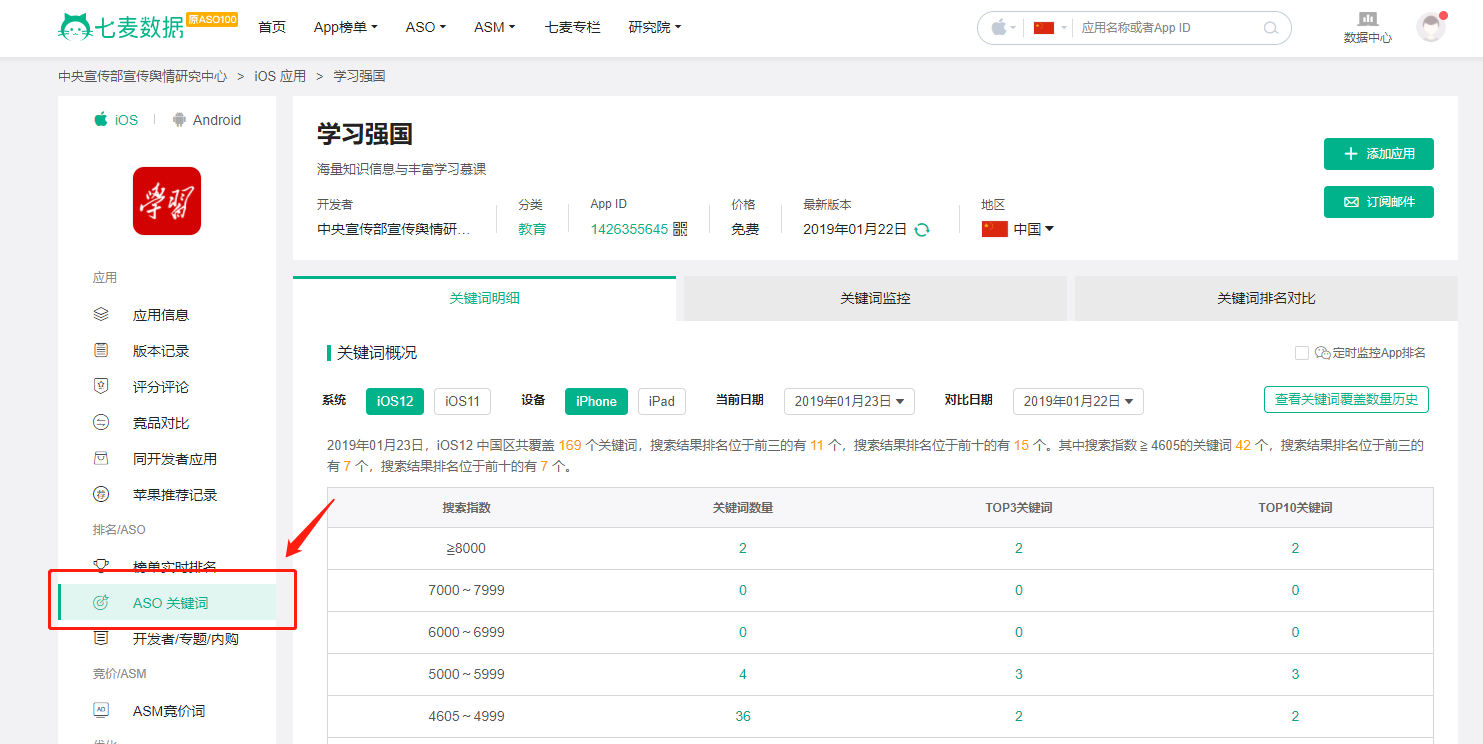This screenshot has width=1483, height=744.
Task: Open 评分评论 in the sidebar
Action: 160,387
